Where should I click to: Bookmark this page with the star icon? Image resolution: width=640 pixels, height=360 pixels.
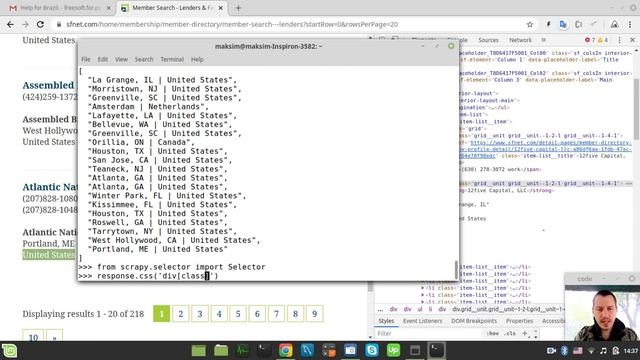pyautogui.click(x=530, y=24)
